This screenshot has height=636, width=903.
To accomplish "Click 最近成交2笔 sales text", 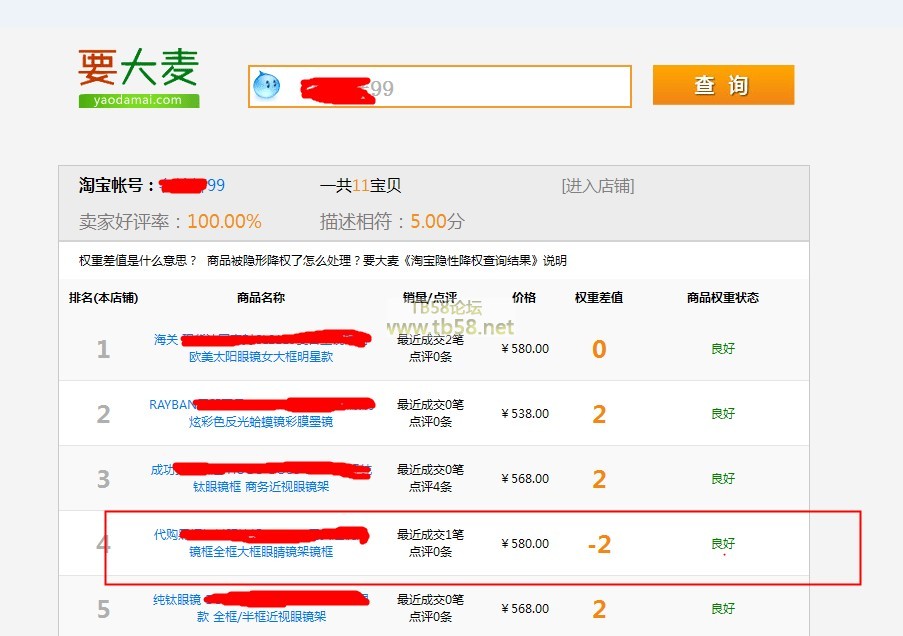I will click(x=430, y=340).
